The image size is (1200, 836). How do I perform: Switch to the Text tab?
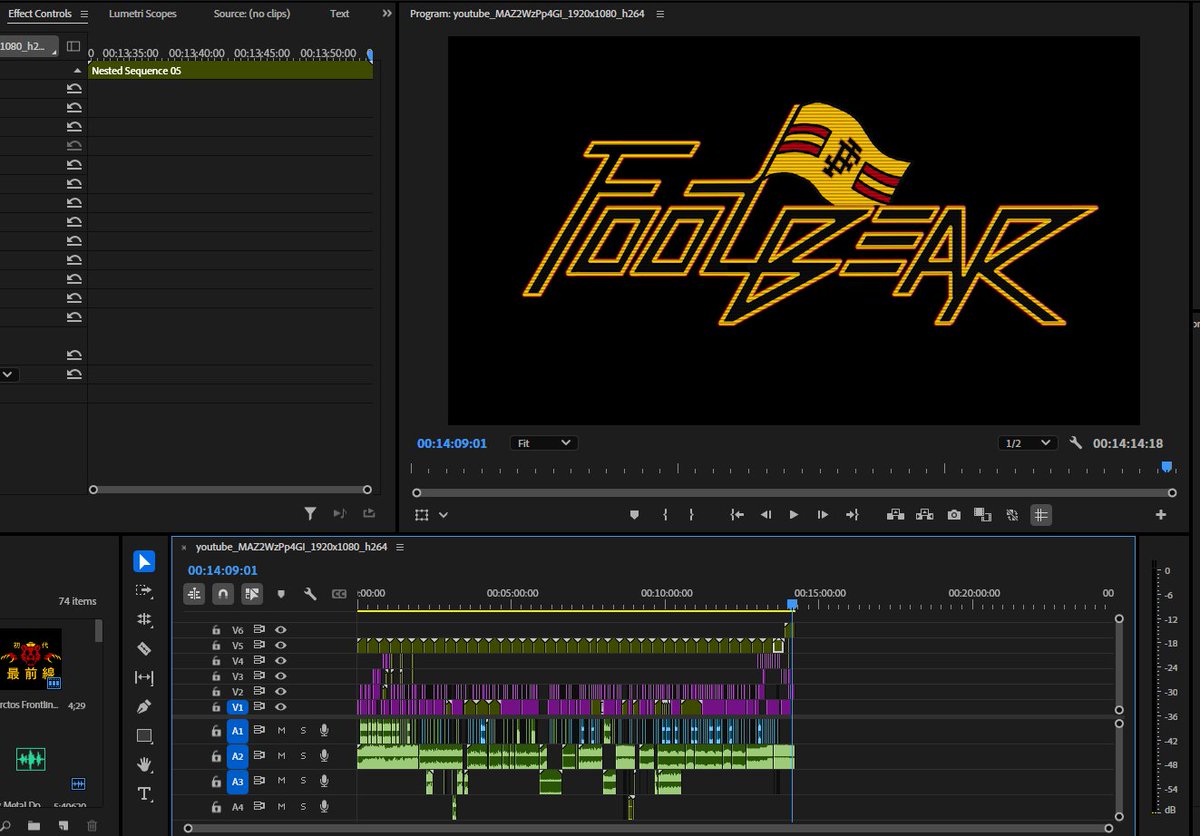(x=339, y=14)
